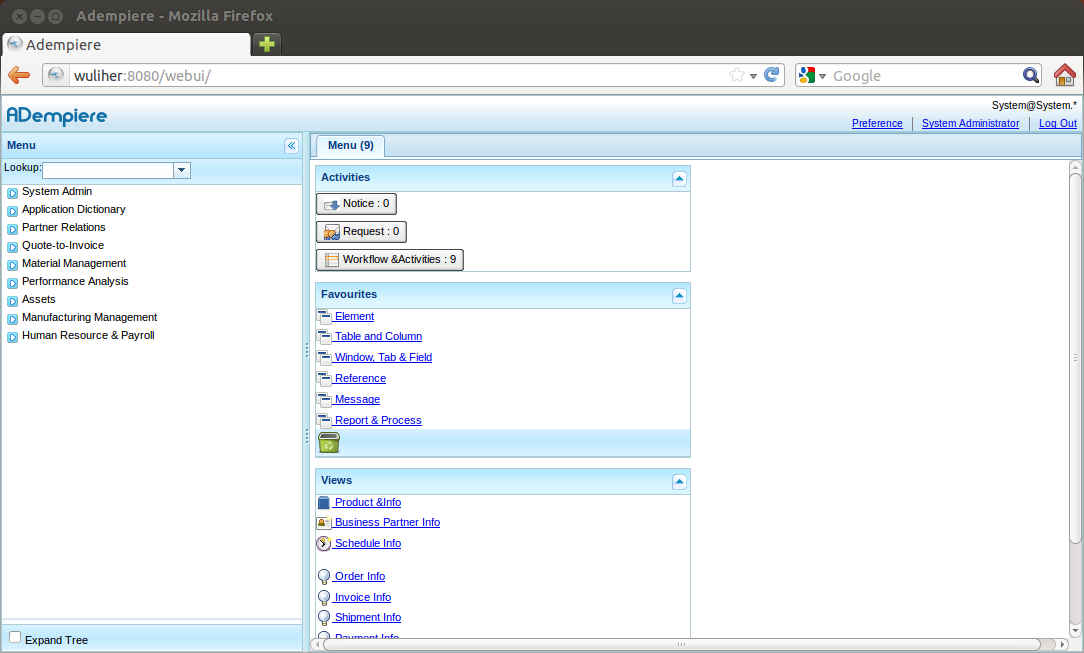
Task: Click the Message window icon
Action: (x=324, y=399)
